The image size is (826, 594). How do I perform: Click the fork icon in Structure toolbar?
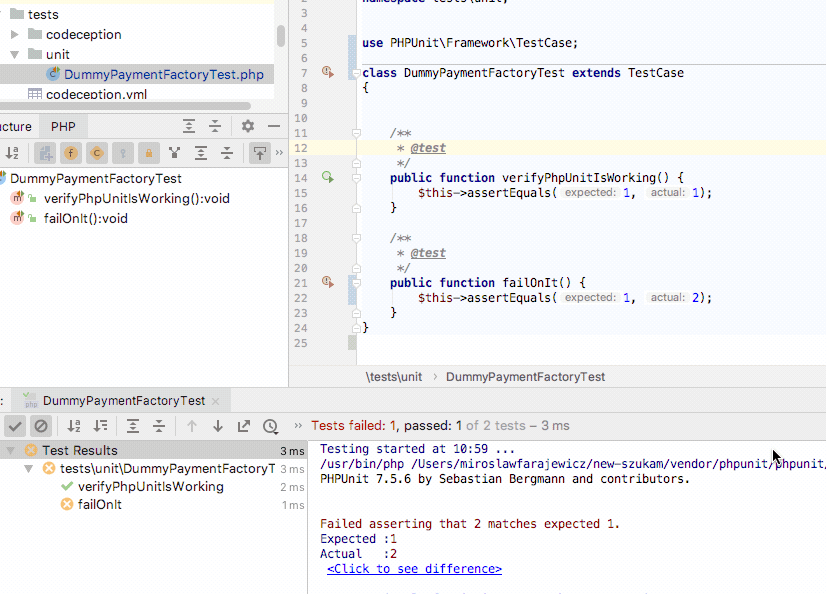coord(174,153)
